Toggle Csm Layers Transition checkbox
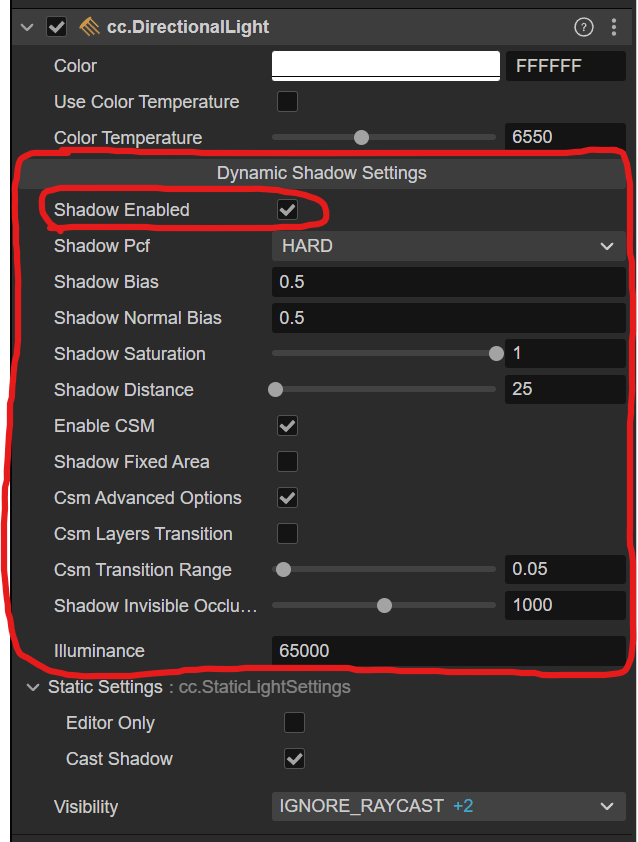 coord(287,534)
